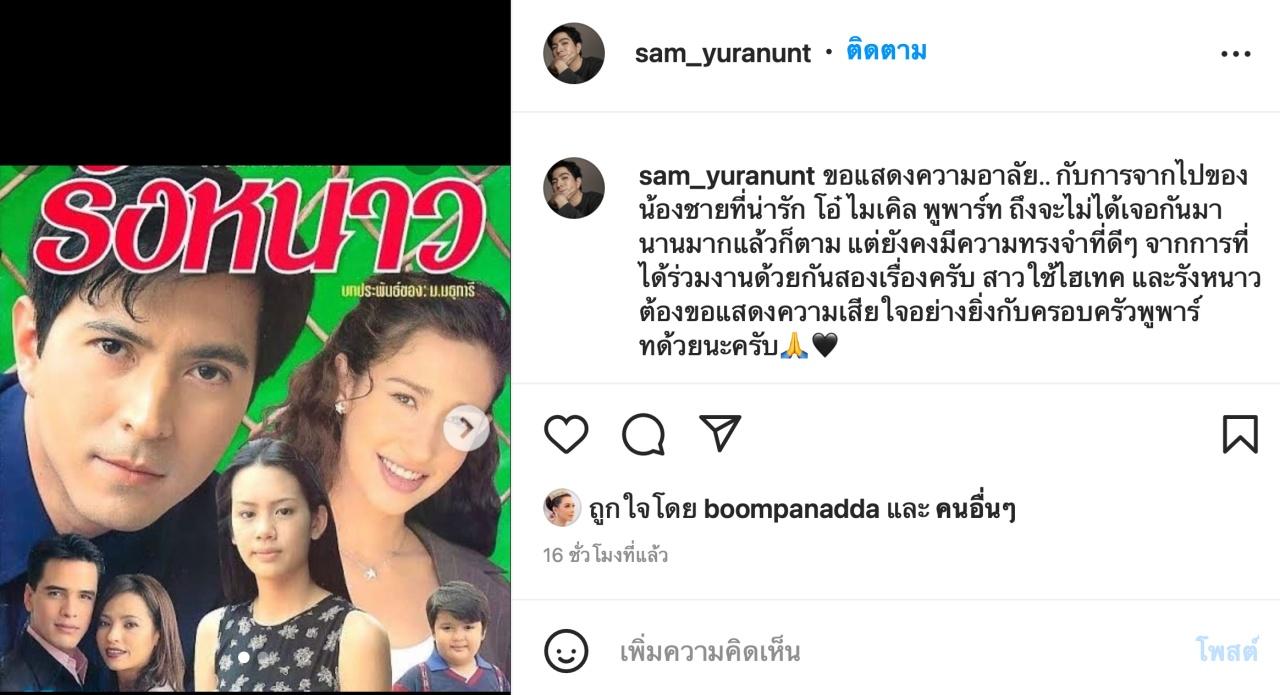Open sam_yuranunt username in header
Screen dimensions: 1280x695
[723, 53]
